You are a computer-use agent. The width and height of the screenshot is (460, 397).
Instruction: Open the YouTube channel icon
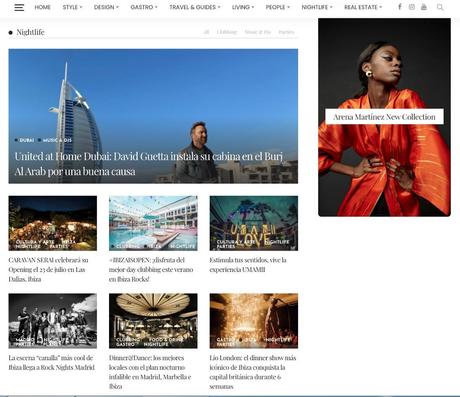click(424, 7)
